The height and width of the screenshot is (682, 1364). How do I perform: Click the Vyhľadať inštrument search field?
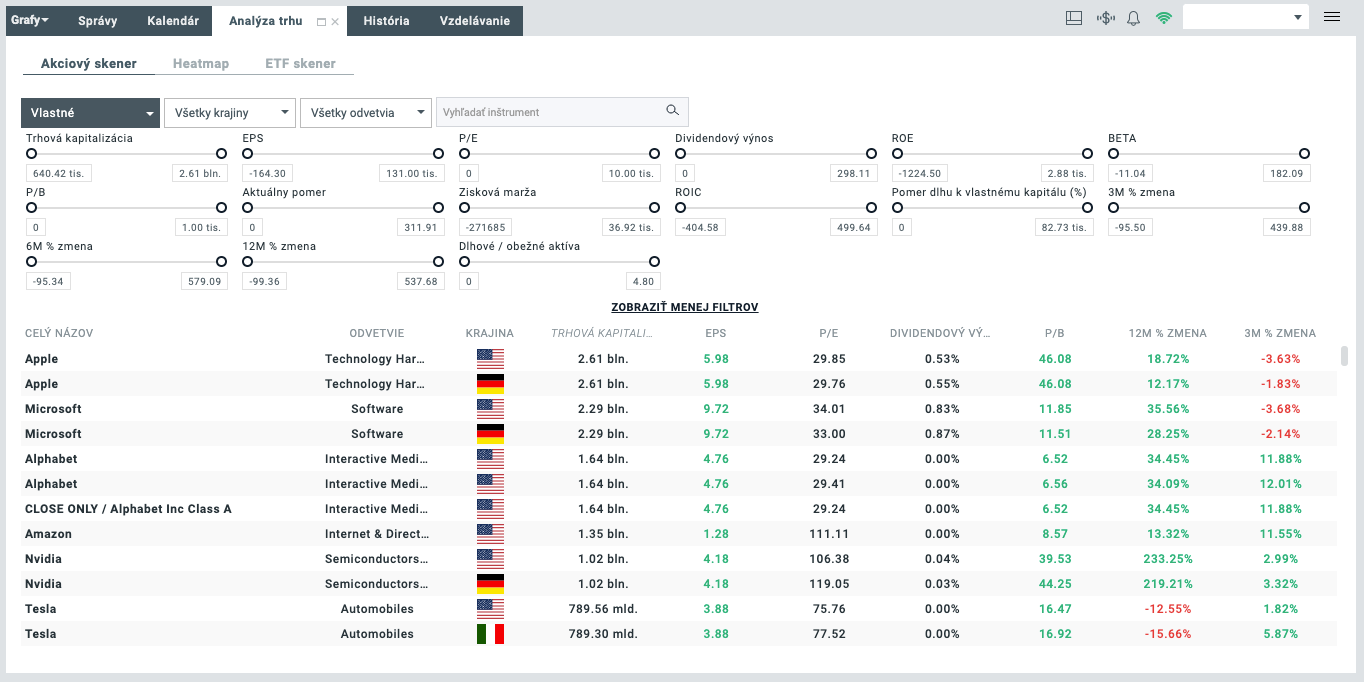[550, 112]
